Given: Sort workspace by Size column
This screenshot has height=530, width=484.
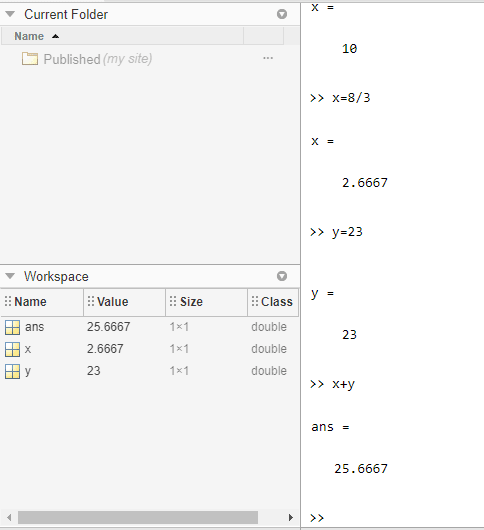Looking at the screenshot, I should point(207,302).
